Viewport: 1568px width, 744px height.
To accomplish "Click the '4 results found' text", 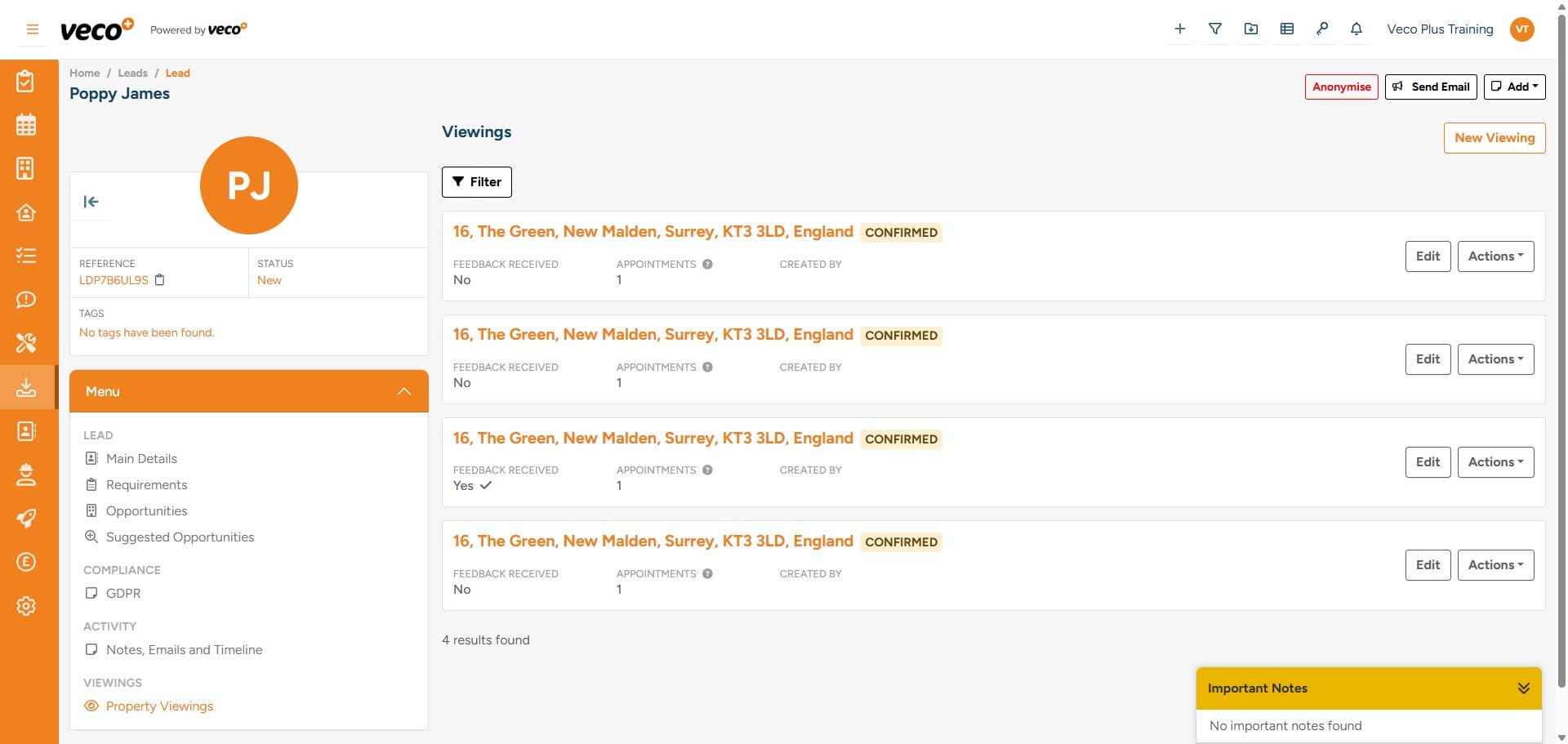I will pos(486,640).
